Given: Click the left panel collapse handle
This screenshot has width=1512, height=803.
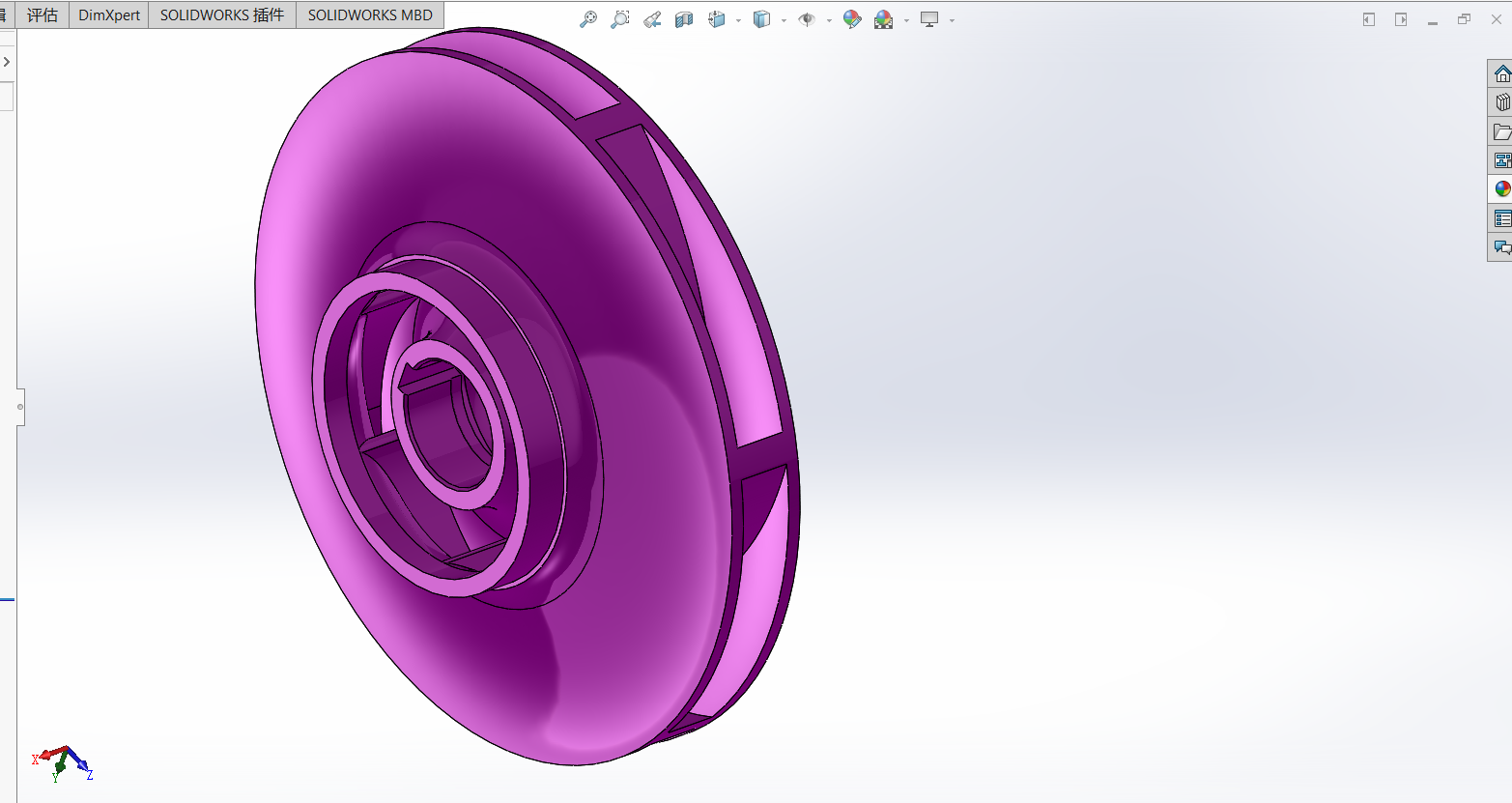Looking at the screenshot, I should pos(20,407).
